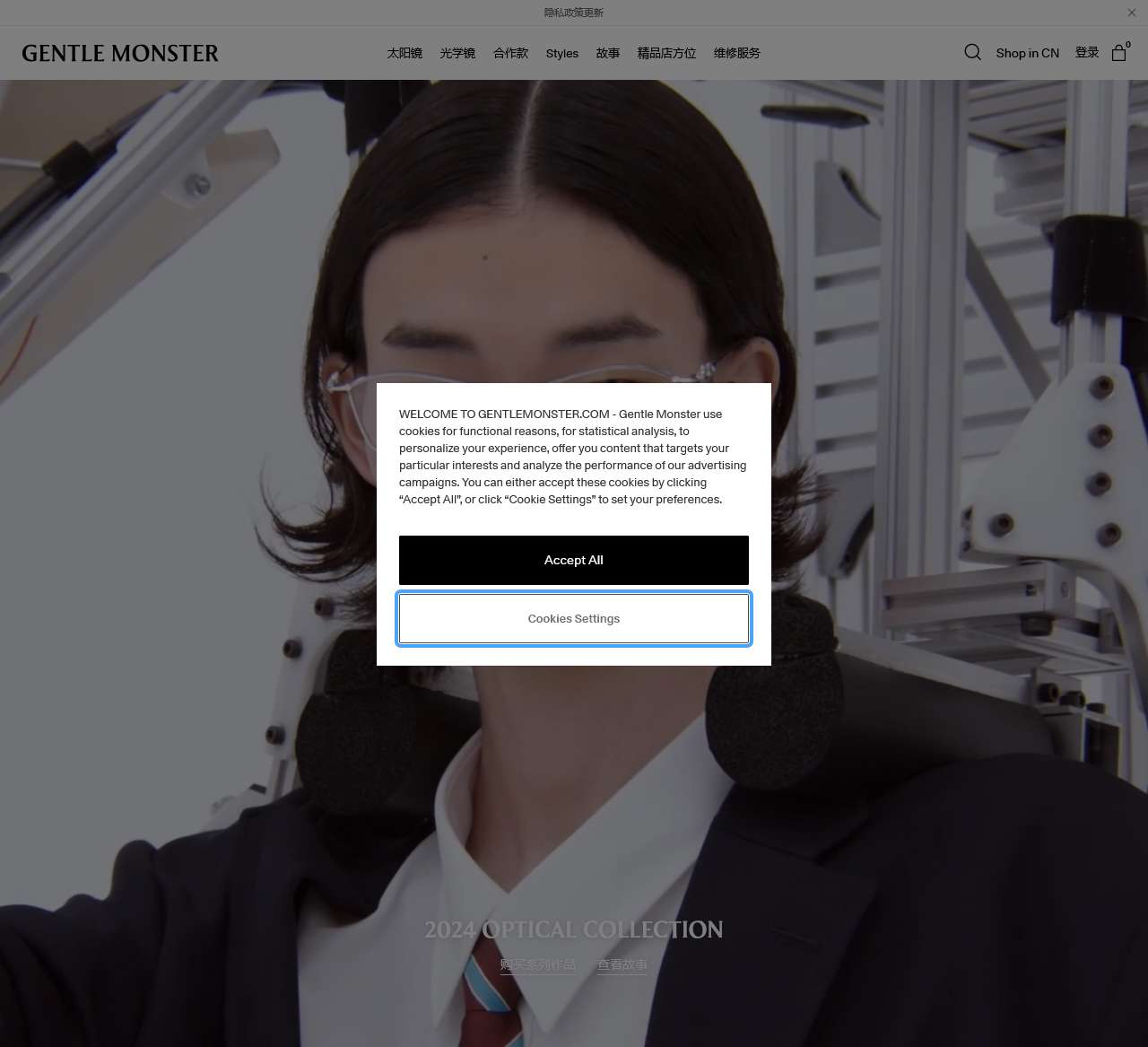
Task: Open the 精品店方位 store locations menu
Action: [665, 53]
